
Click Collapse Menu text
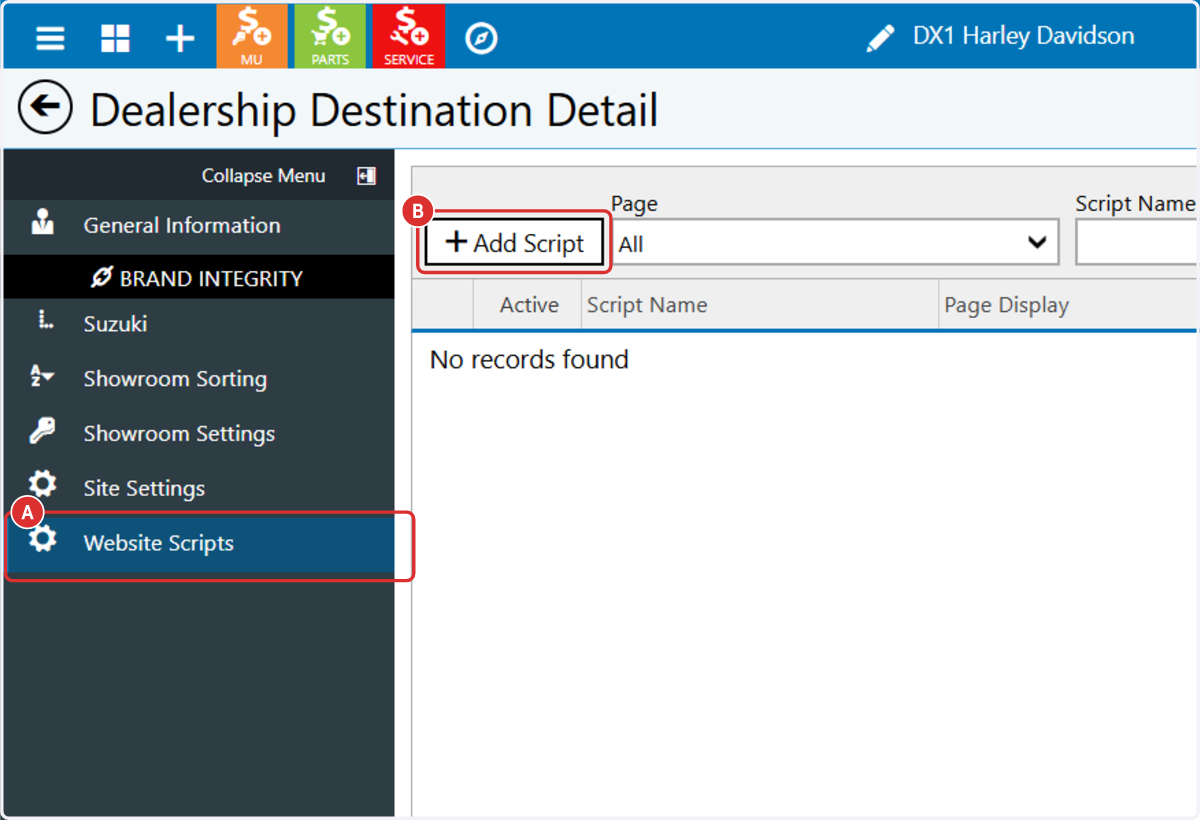[263, 176]
